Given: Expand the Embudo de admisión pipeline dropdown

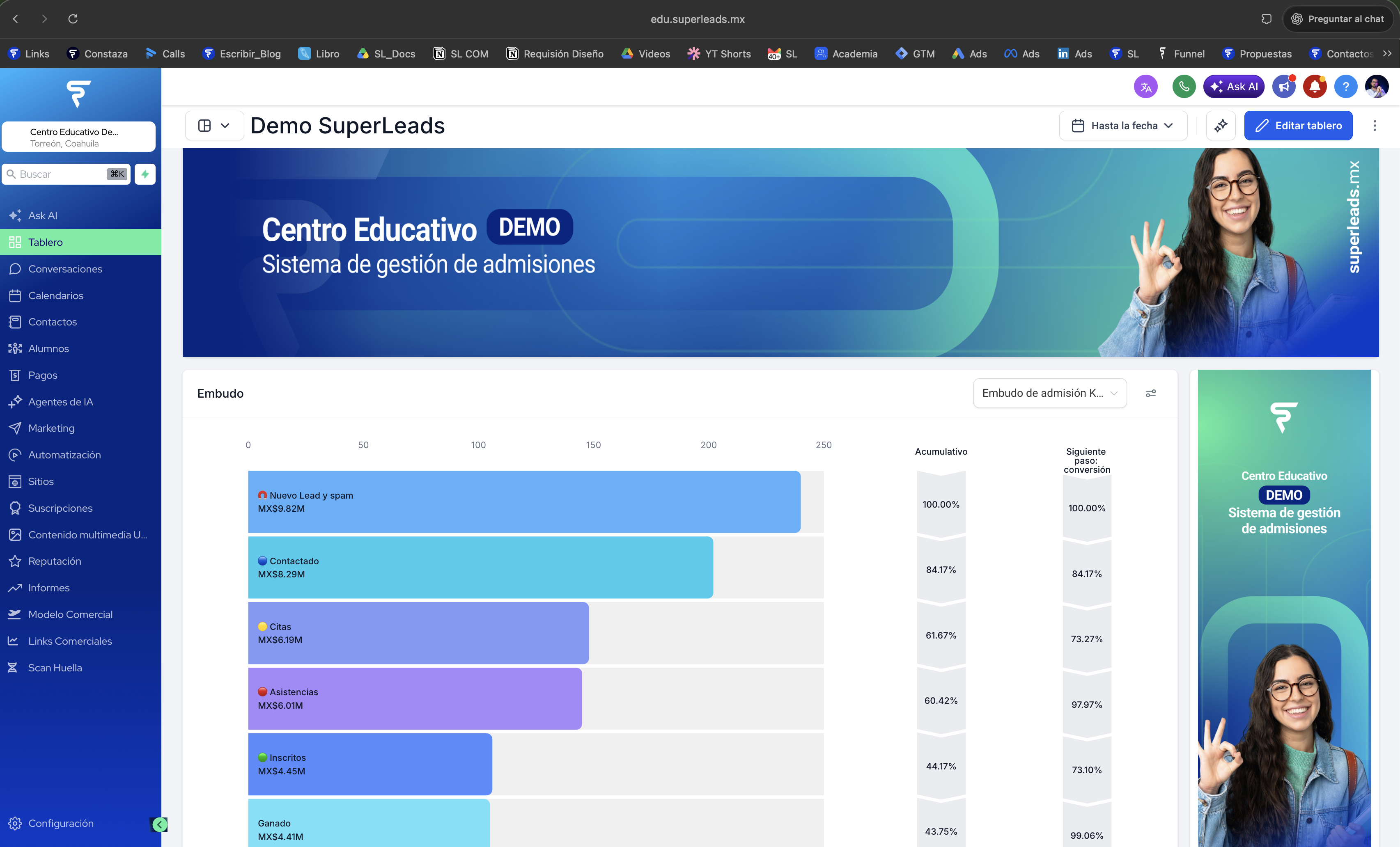Looking at the screenshot, I should (1049, 393).
